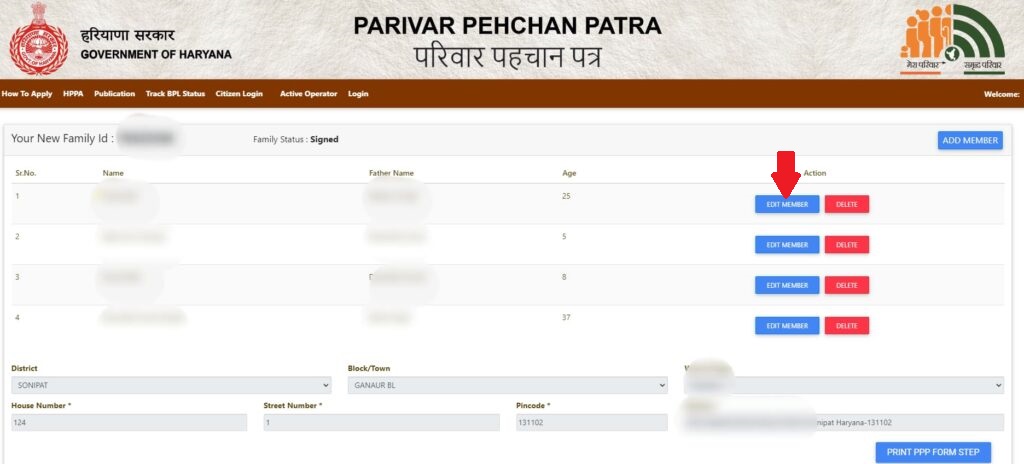Focus the address field ending Haryana-131102
Viewport: 1024px width, 464px height.
click(x=844, y=423)
